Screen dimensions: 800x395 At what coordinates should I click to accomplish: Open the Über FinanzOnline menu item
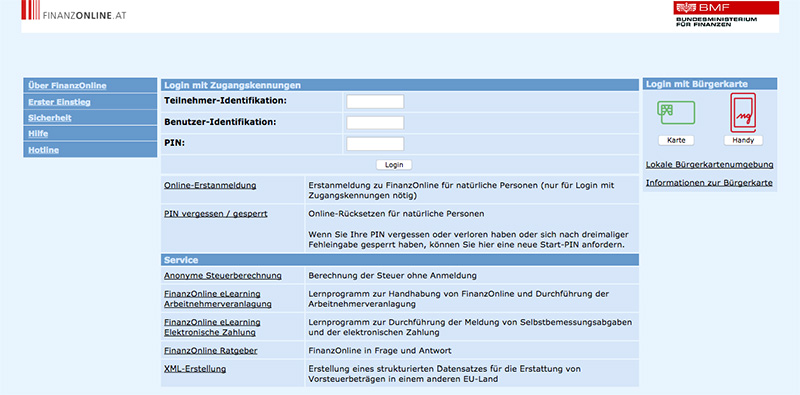click(x=67, y=86)
